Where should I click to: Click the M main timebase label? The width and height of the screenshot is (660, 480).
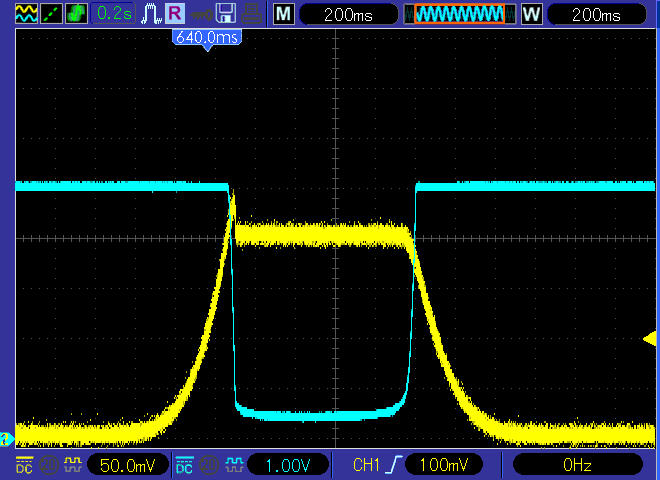click(x=283, y=14)
